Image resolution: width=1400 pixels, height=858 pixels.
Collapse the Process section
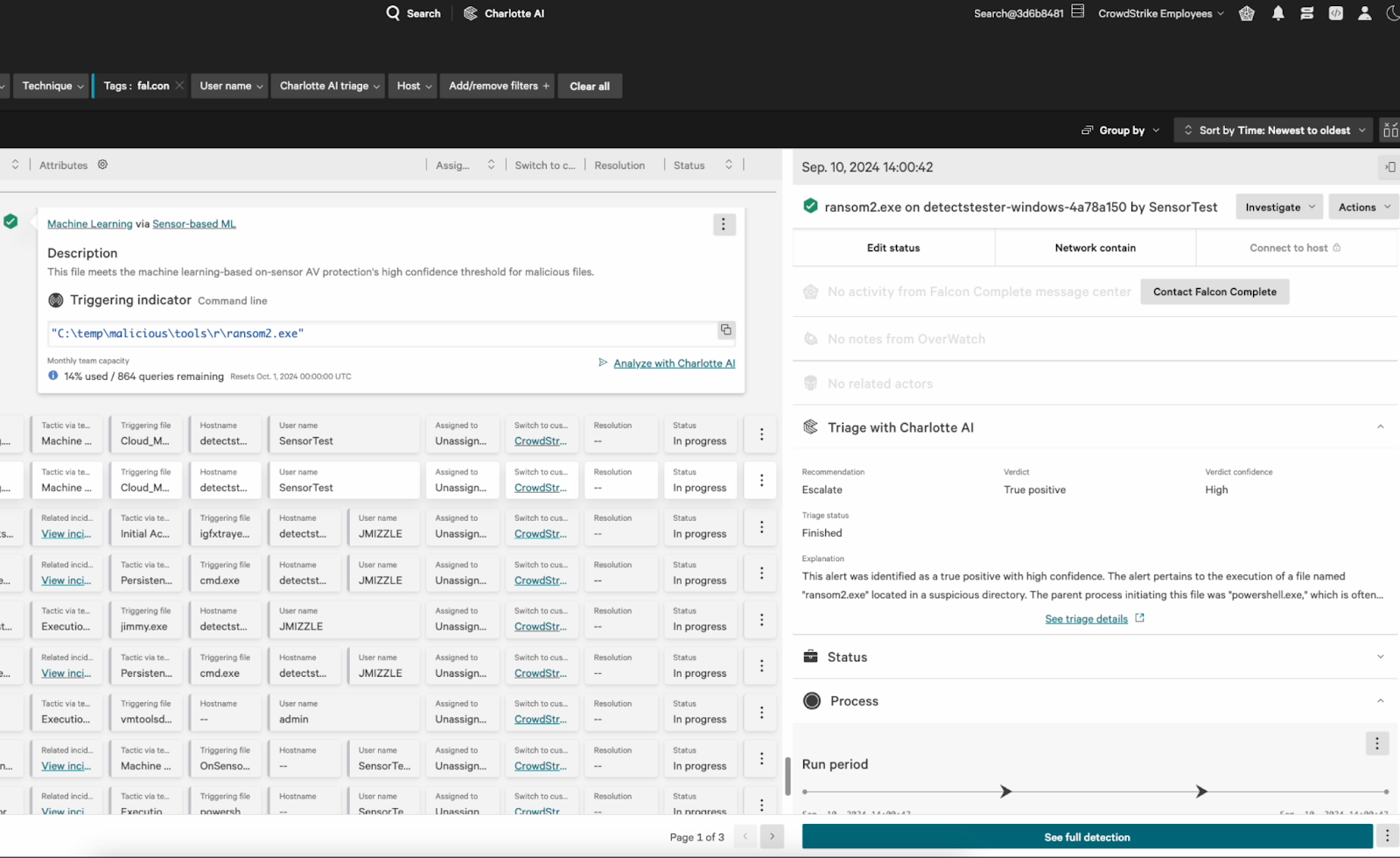[1380, 701]
